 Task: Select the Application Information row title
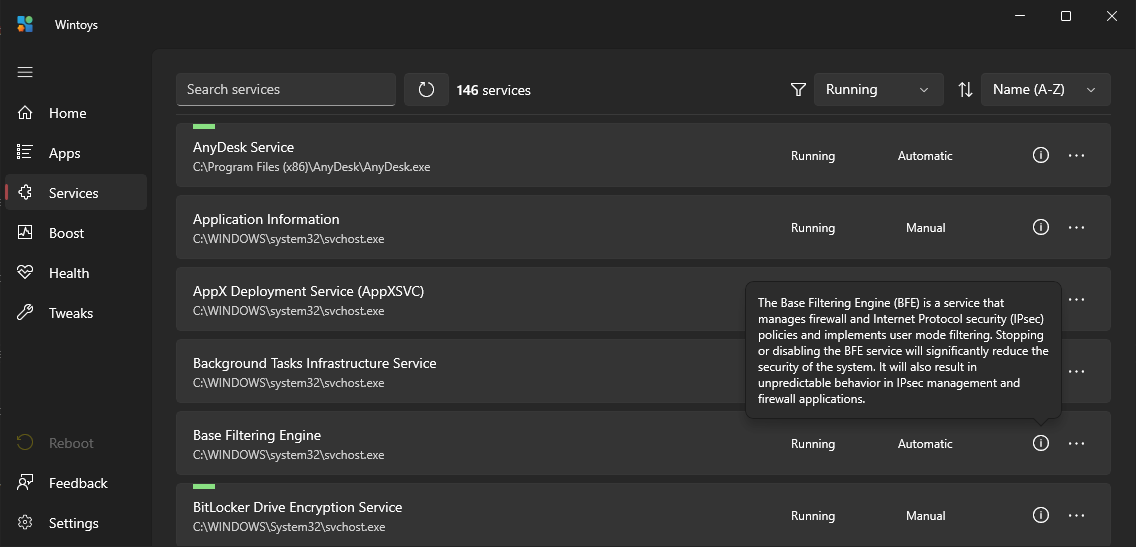266,219
